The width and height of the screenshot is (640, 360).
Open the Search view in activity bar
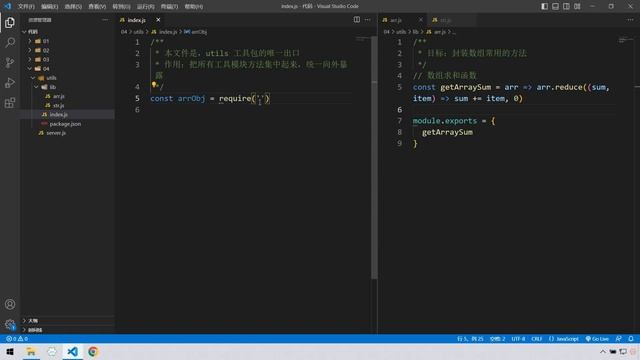[10, 42]
